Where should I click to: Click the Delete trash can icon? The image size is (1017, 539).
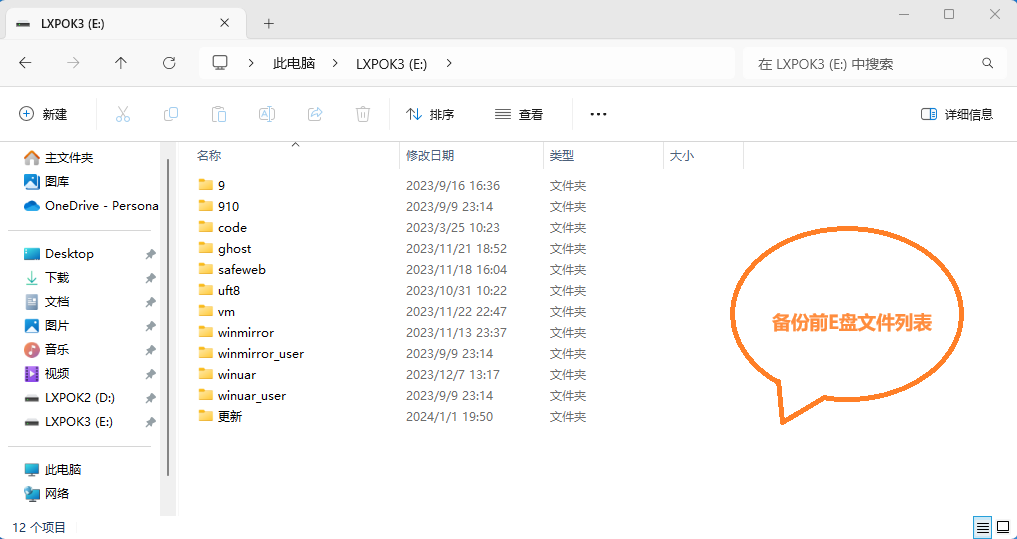click(x=363, y=114)
